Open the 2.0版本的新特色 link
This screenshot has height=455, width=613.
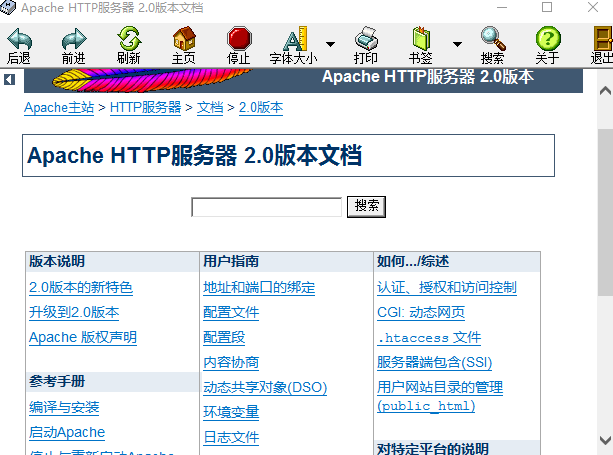click(x=81, y=288)
